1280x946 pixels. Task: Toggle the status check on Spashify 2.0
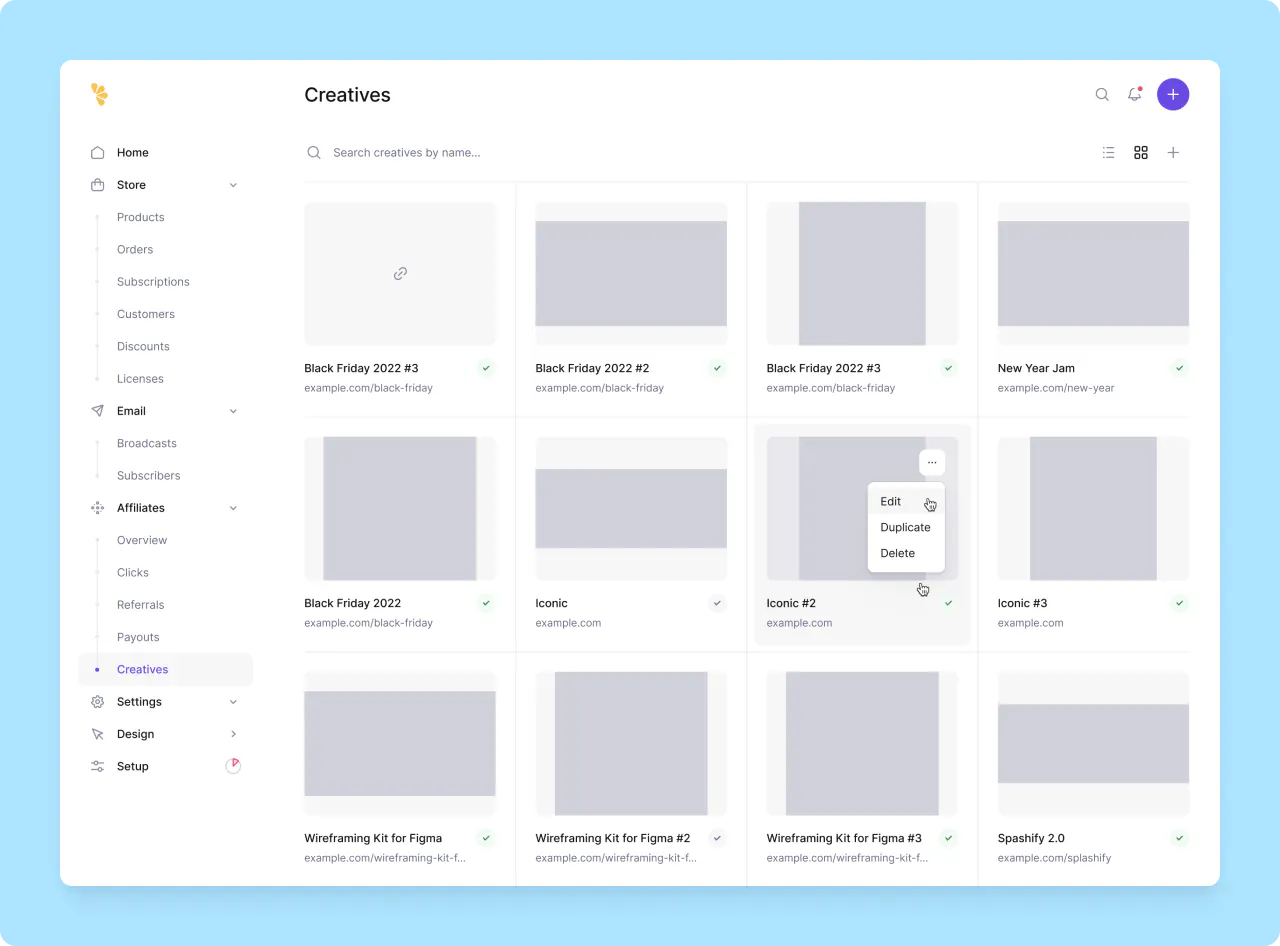[x=1179, y=838]
